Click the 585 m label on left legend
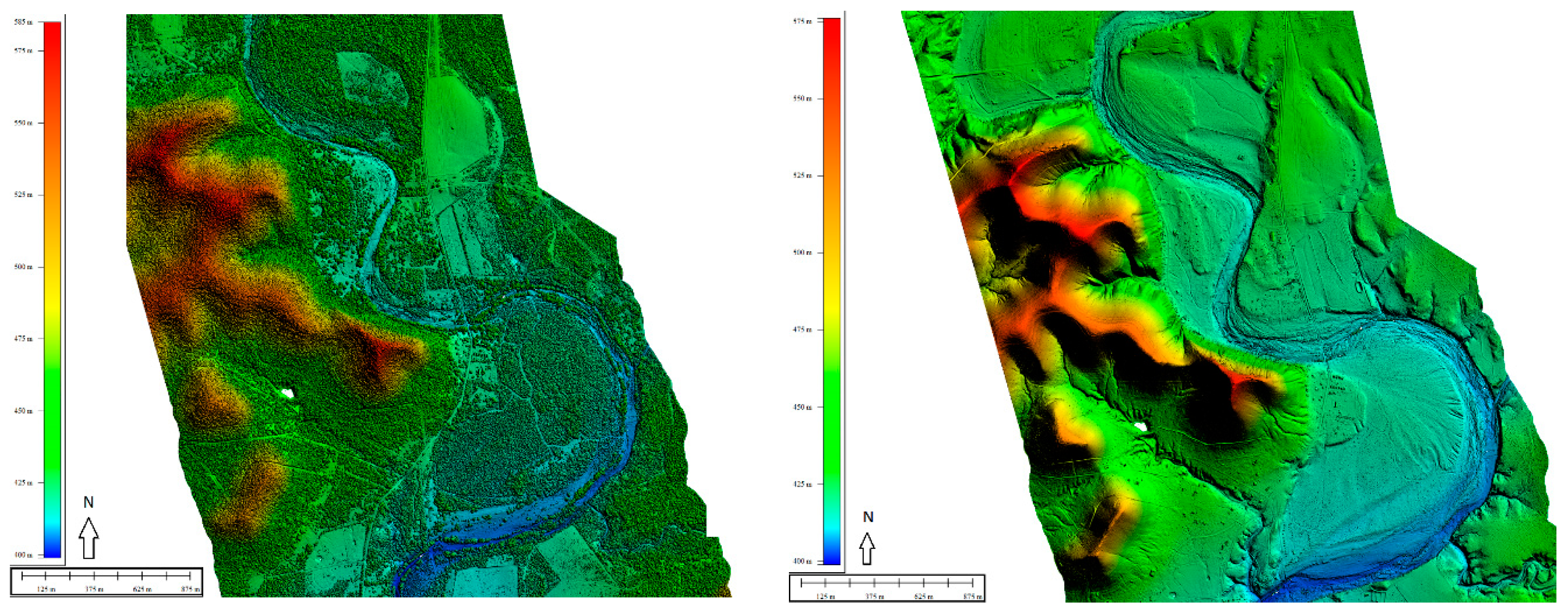 (x=23, y=22)
